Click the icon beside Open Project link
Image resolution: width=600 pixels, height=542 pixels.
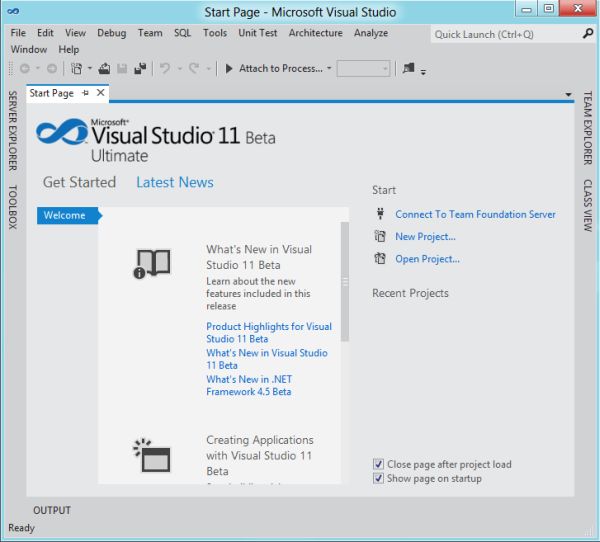380,258
